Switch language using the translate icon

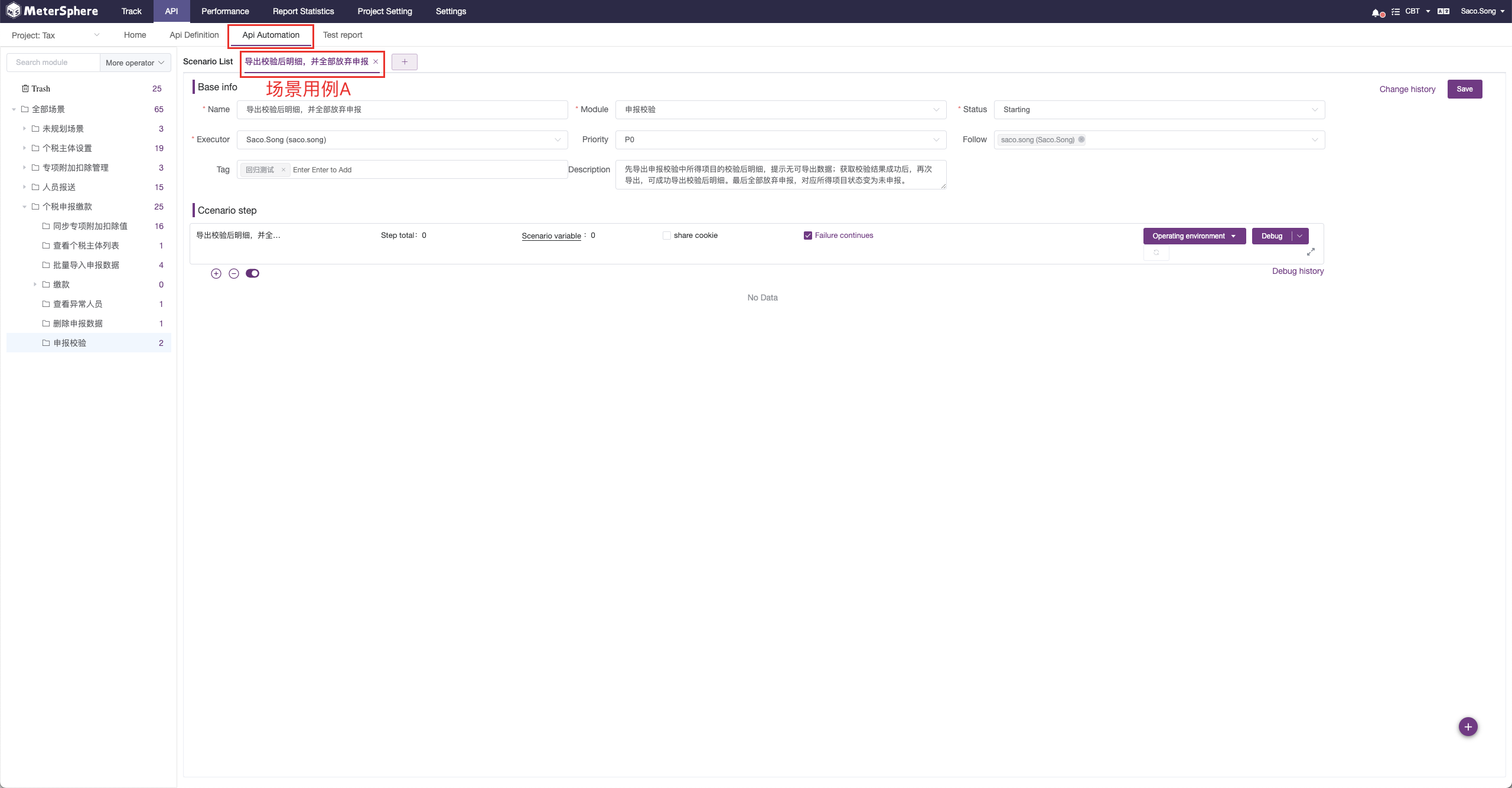point(1443,11)
